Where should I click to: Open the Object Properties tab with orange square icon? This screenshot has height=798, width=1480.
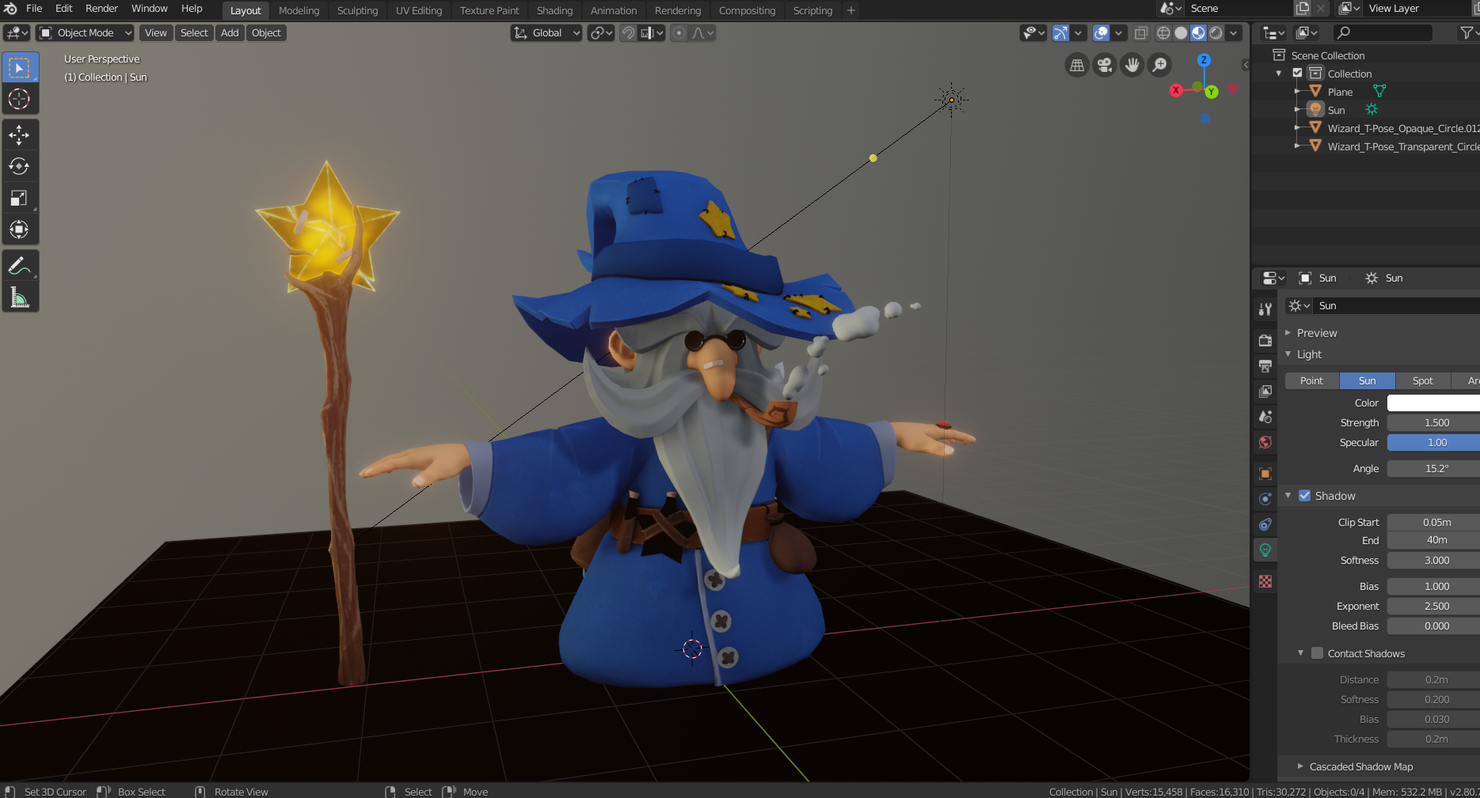[1264, 472]
